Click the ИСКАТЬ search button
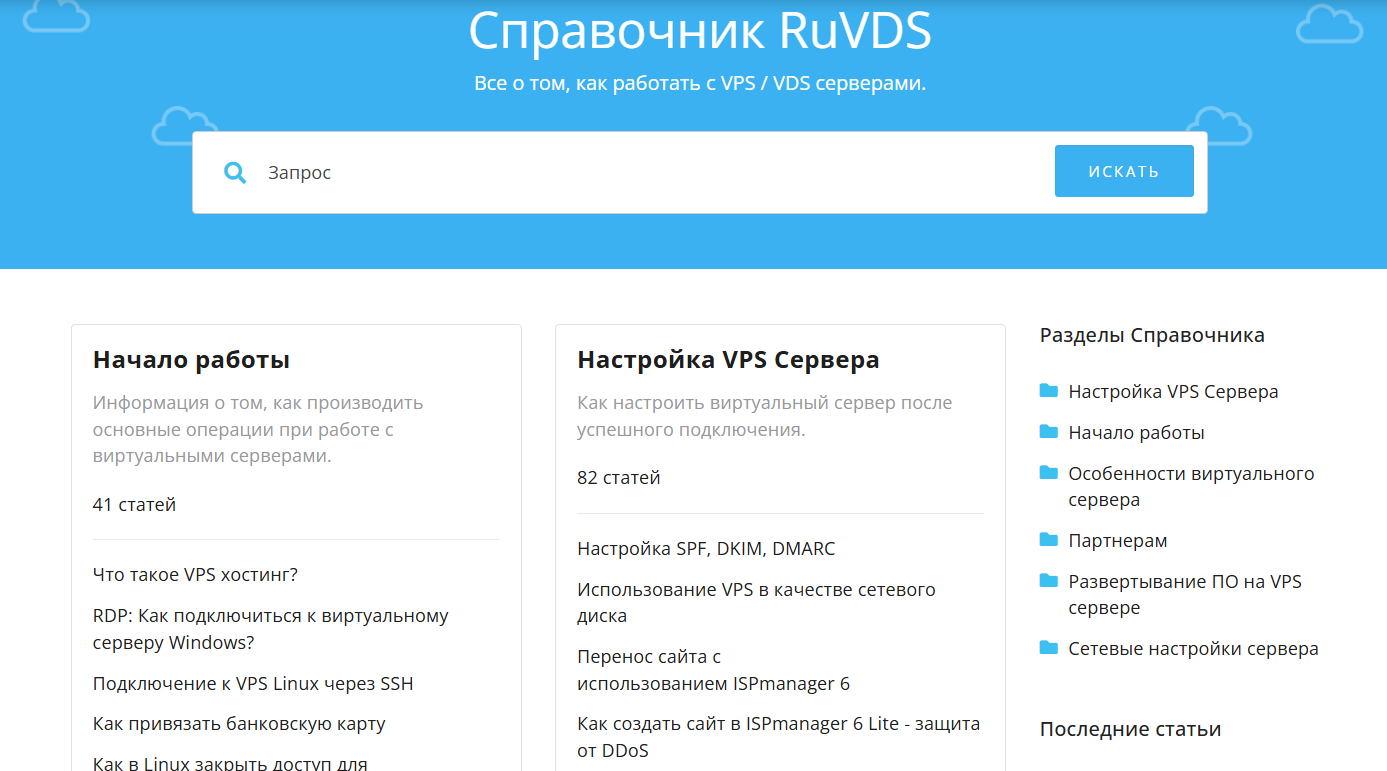 tap(1124, 171)
